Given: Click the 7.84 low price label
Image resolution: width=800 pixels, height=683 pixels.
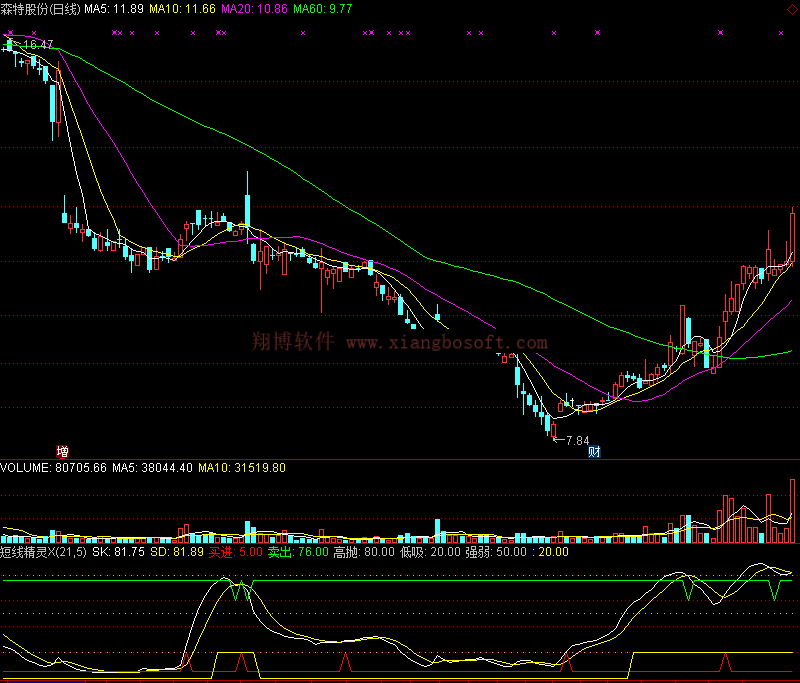Looking at the screenshot, I should (578, 440).
